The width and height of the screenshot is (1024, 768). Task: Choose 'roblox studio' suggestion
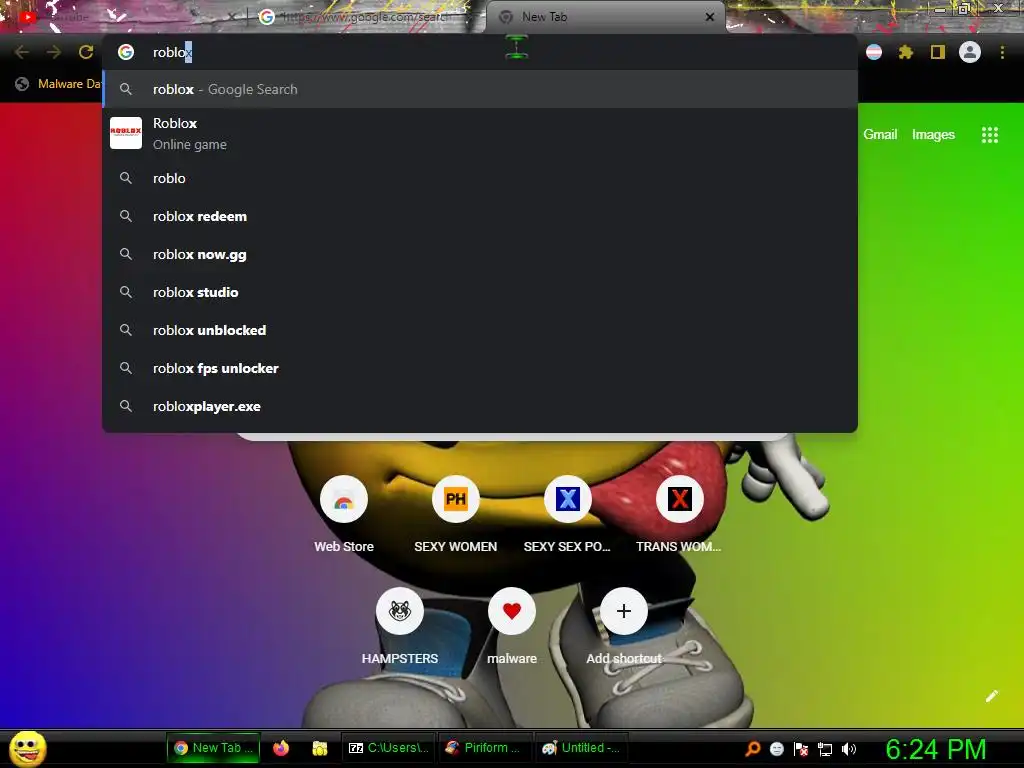tap(480, 292)
